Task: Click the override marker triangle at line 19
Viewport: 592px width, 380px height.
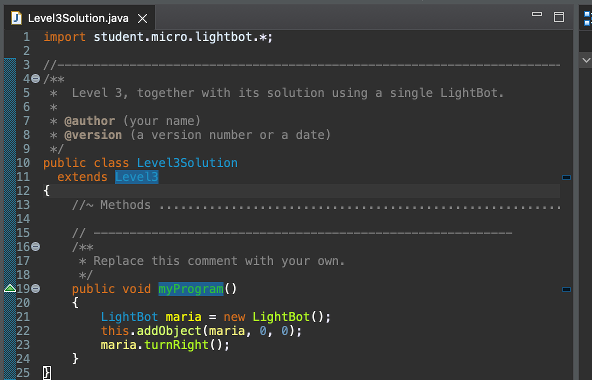Action: coord(10,289)
